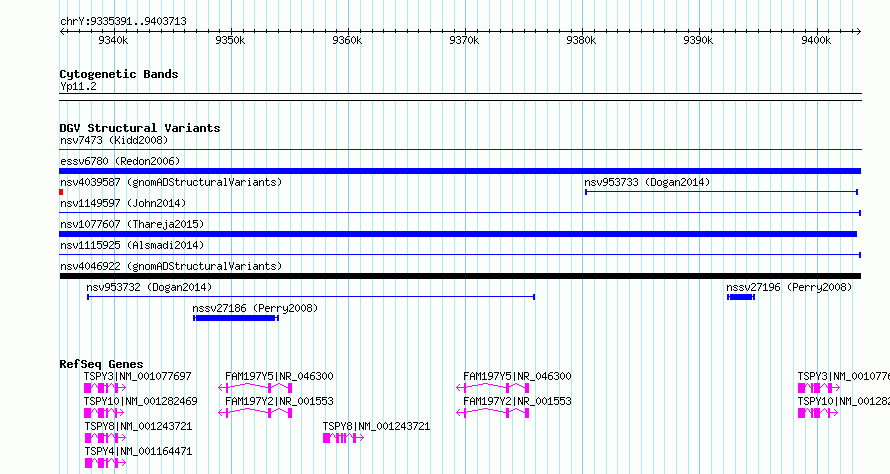Click the TSPY8|NM_001243721 label below TSPY10
Viewport: 890px width, 474px height.
(x=138, y=426)
